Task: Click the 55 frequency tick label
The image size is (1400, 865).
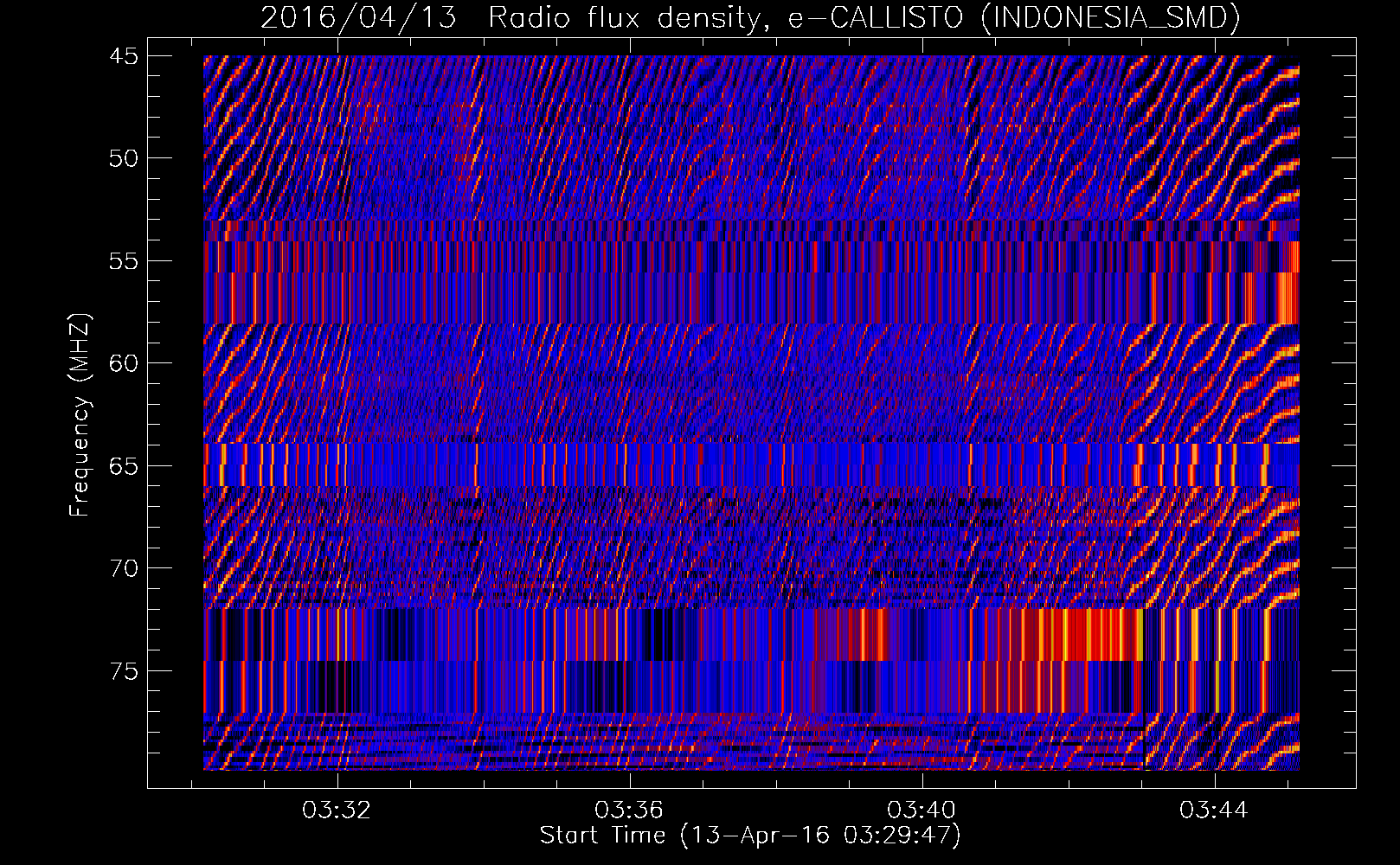Action: tap(123, 261)
